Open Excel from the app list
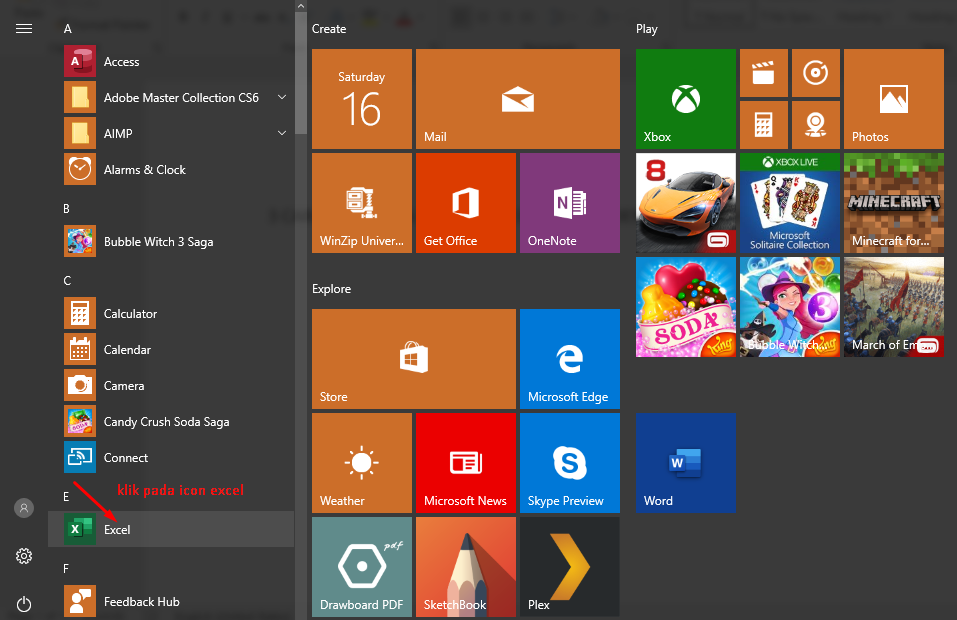Image resolution: width=957 pixels, height=620 pixels. click(117, 529)
